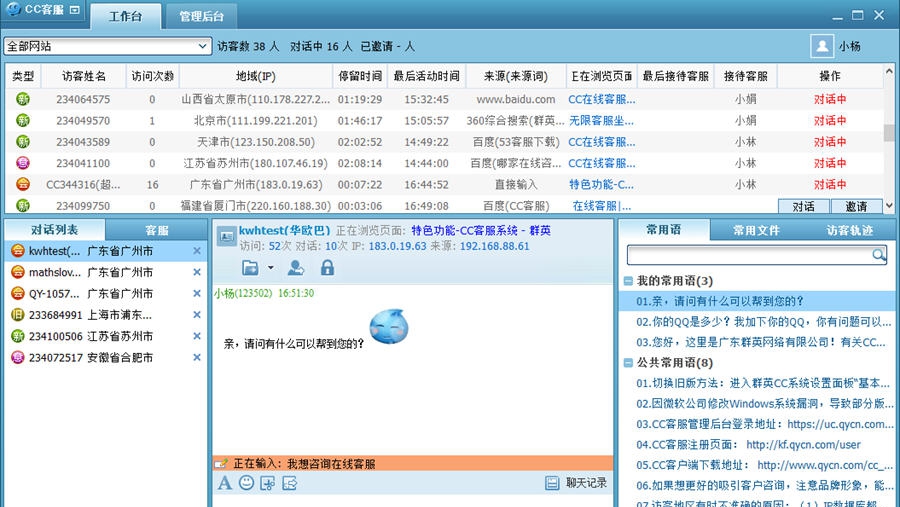
Task: Click IP 183.0.19.63 in chat header
Action: (397, 246)
